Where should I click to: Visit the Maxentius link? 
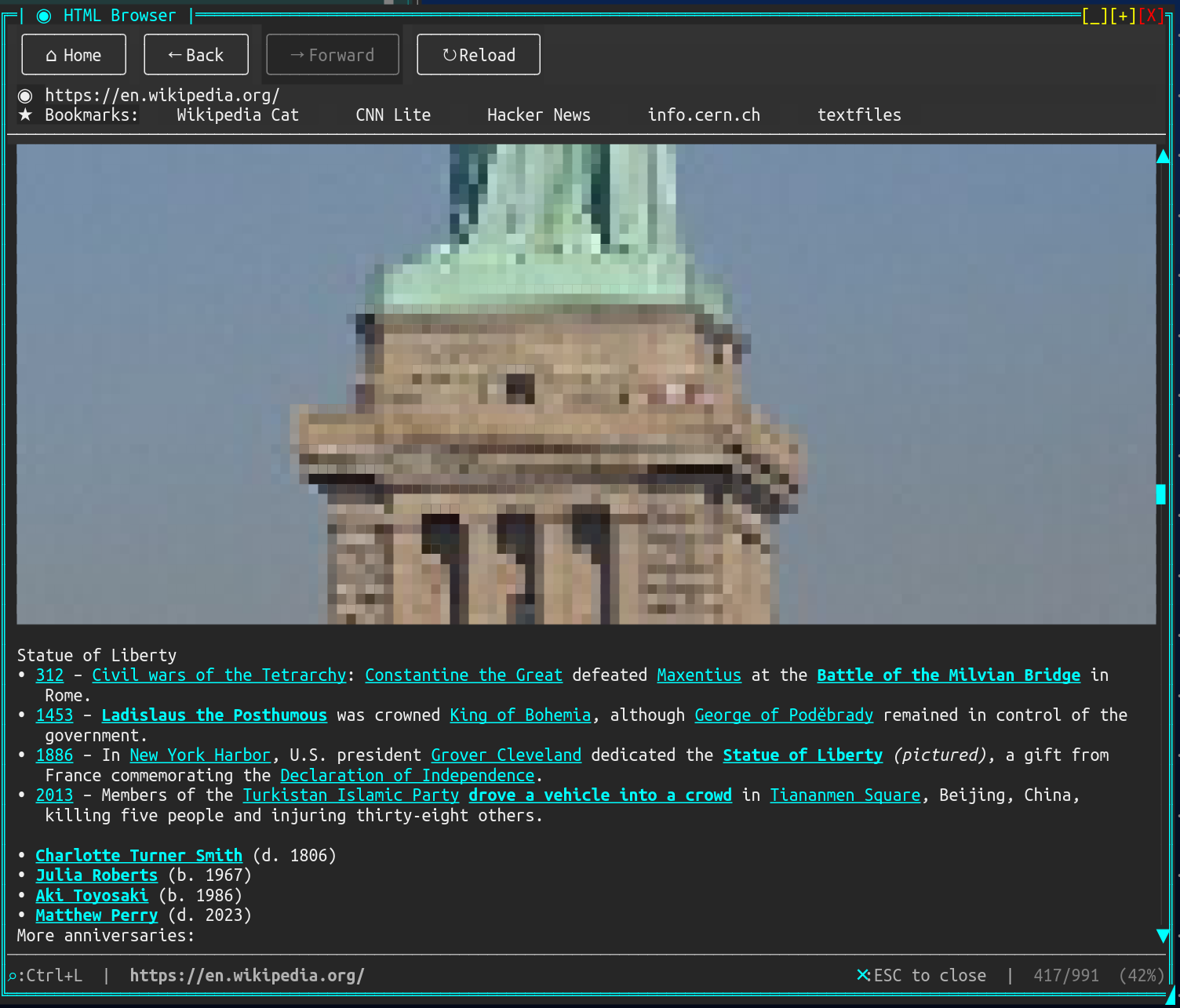point(699,675)
